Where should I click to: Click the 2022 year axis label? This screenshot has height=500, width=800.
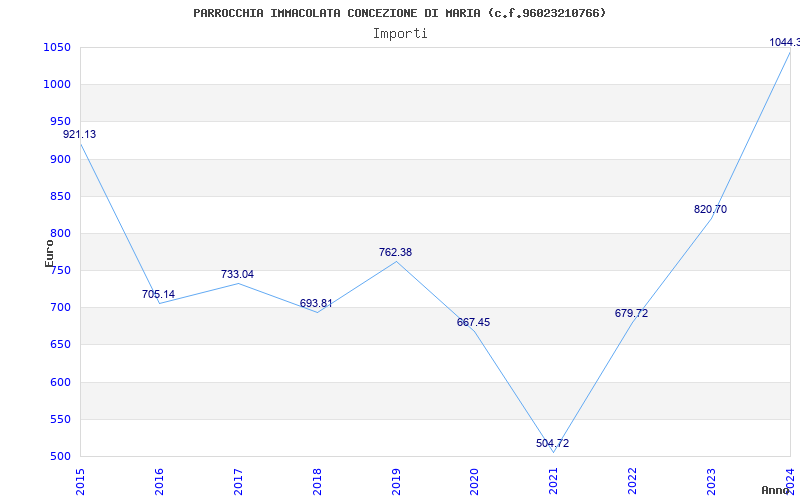point(632,481)
